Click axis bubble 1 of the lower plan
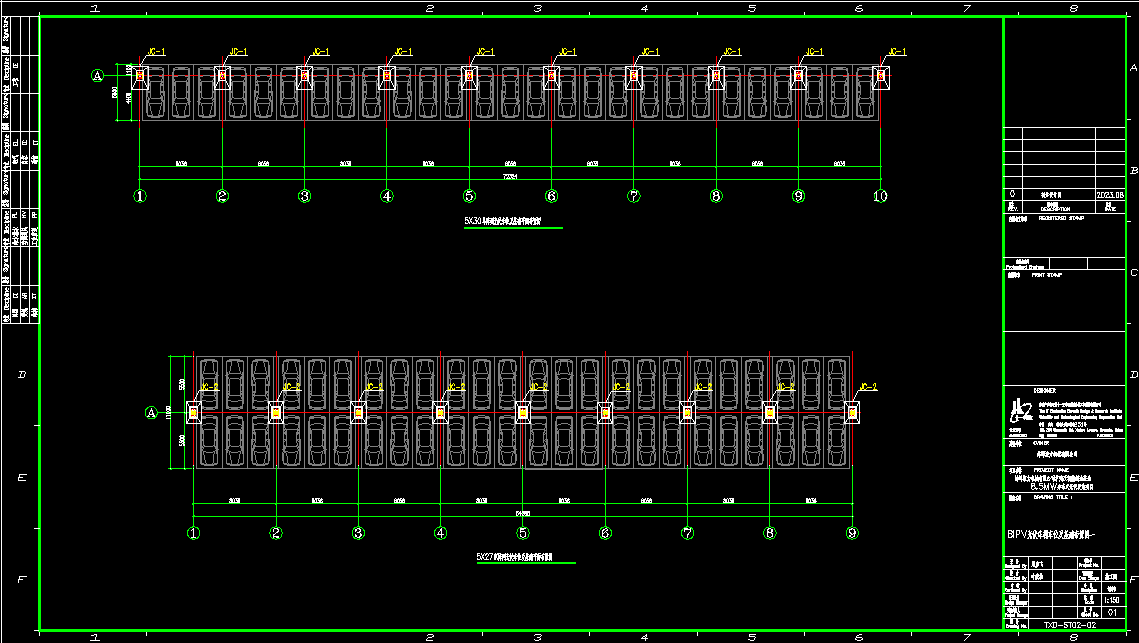Image resolution: width=1139 pixels, height=643 pixels. pos(193,533)
